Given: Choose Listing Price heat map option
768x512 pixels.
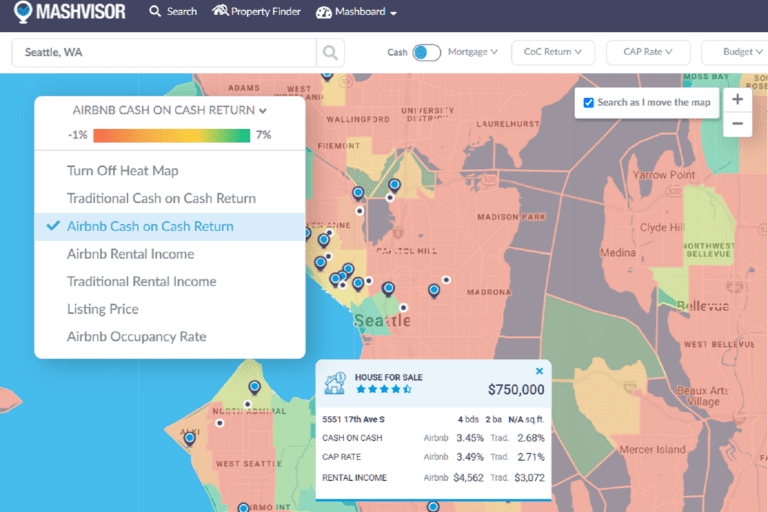Looking at the screenshot, I should click(103, 309).
